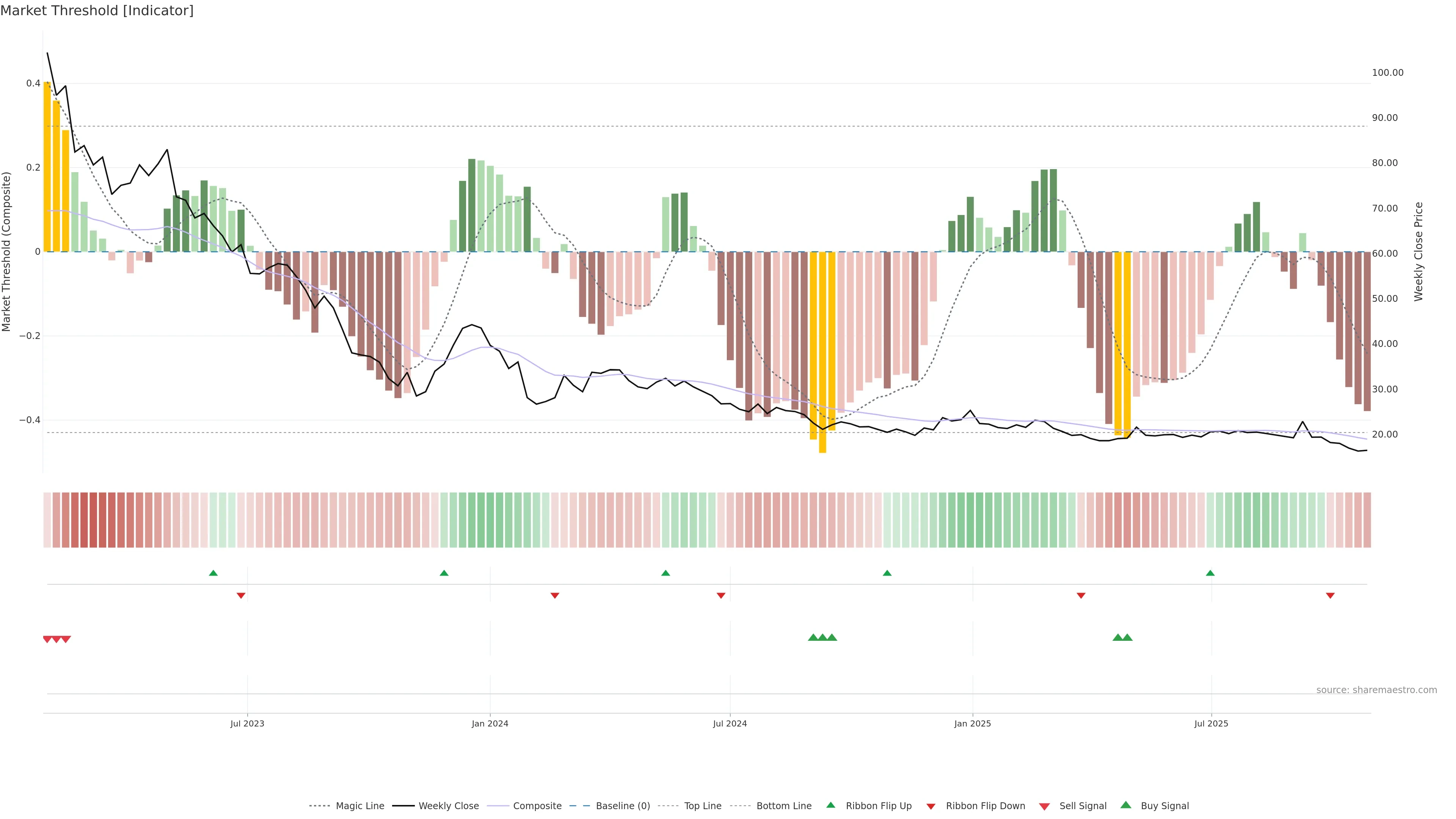Click the source: sharemaestro.com text
Viewport: 1456px width, 819px height.
(1376, 690)
